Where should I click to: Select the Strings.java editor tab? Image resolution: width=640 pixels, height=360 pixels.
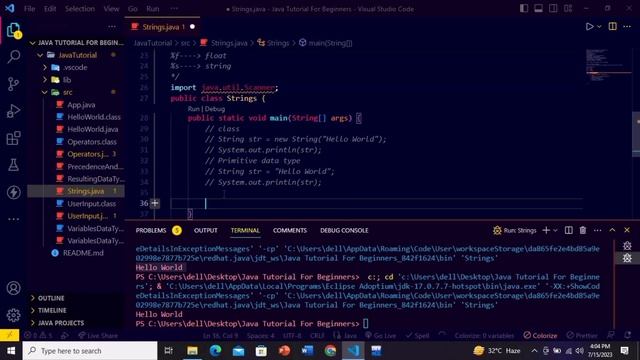click(162, 27)
